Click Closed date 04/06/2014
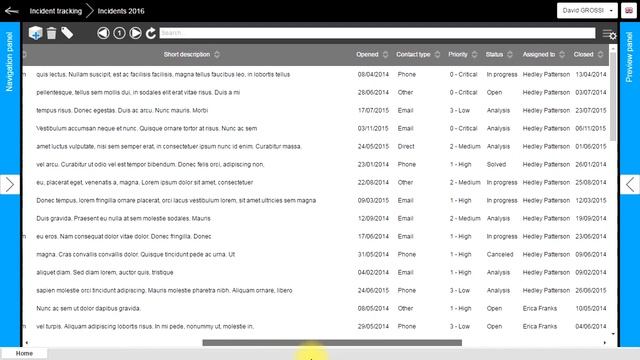This screenshot has width=640, height=360. click(591, 326)
